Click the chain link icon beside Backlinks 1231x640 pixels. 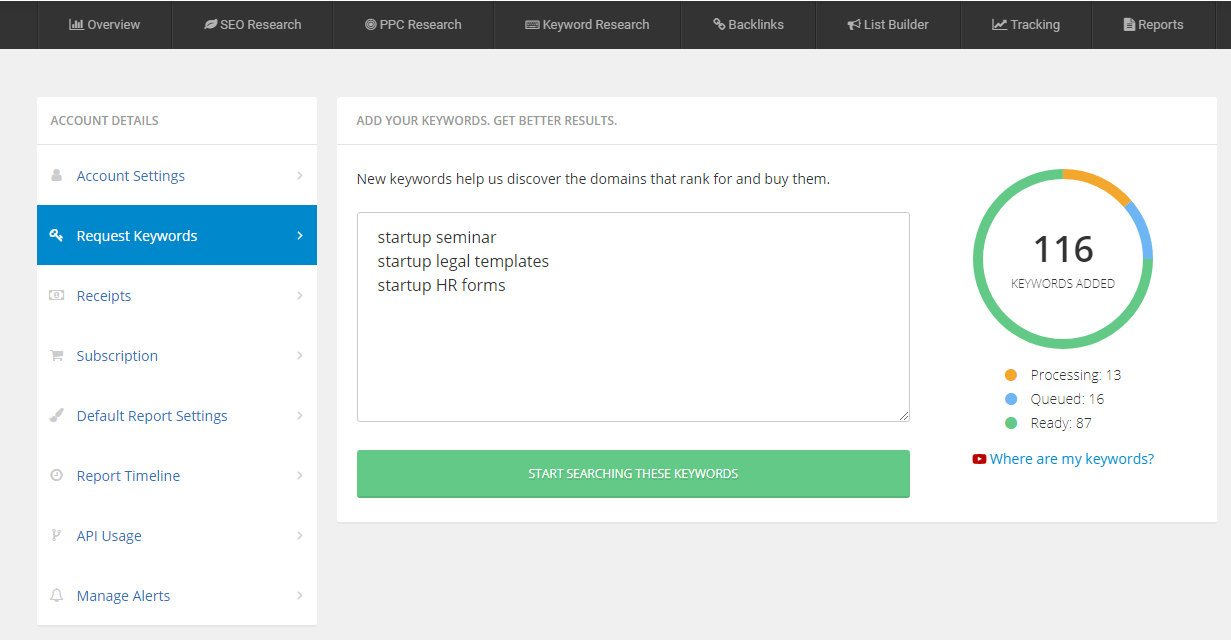719,24
